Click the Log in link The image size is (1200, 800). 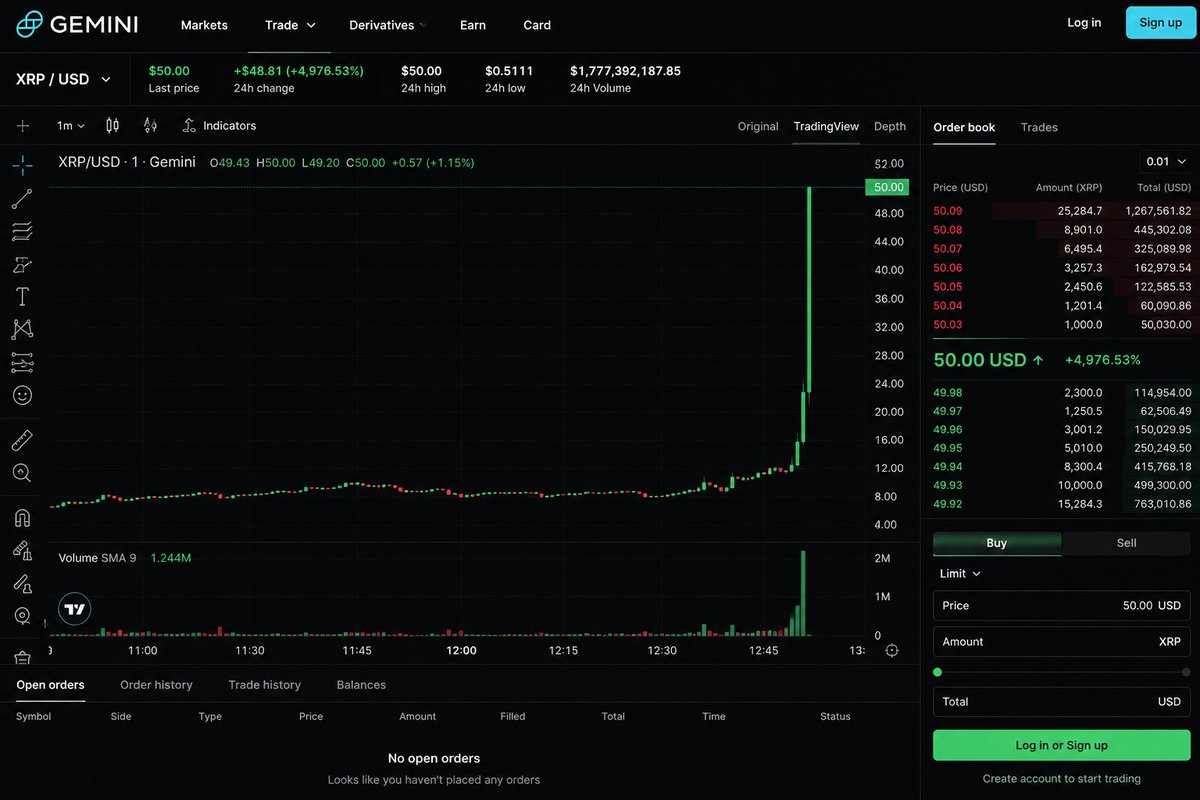(x=1084, y=22)
